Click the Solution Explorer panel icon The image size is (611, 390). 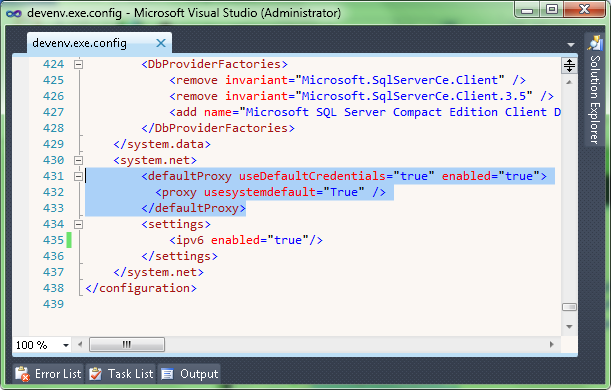(x=595, y=42)
